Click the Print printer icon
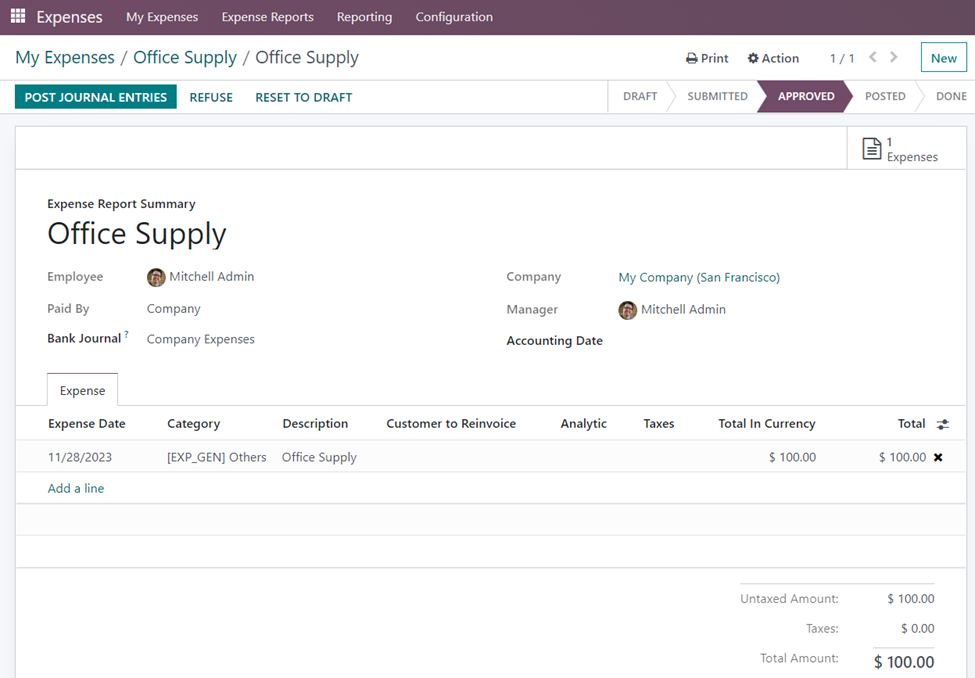The width and height of the screenshot is (975, 678). [691, 59]
